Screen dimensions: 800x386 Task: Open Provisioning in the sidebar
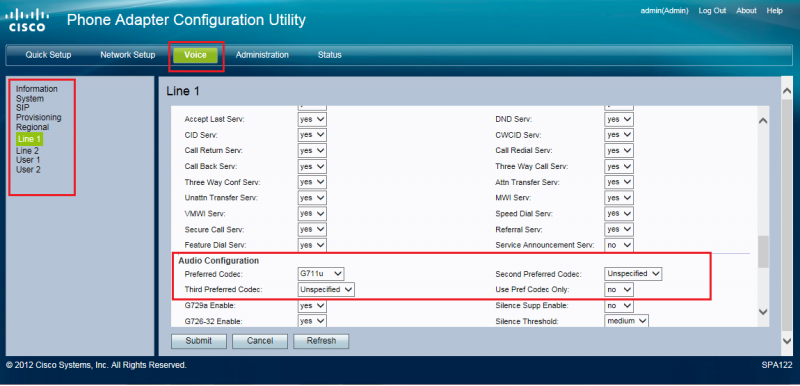39,117
